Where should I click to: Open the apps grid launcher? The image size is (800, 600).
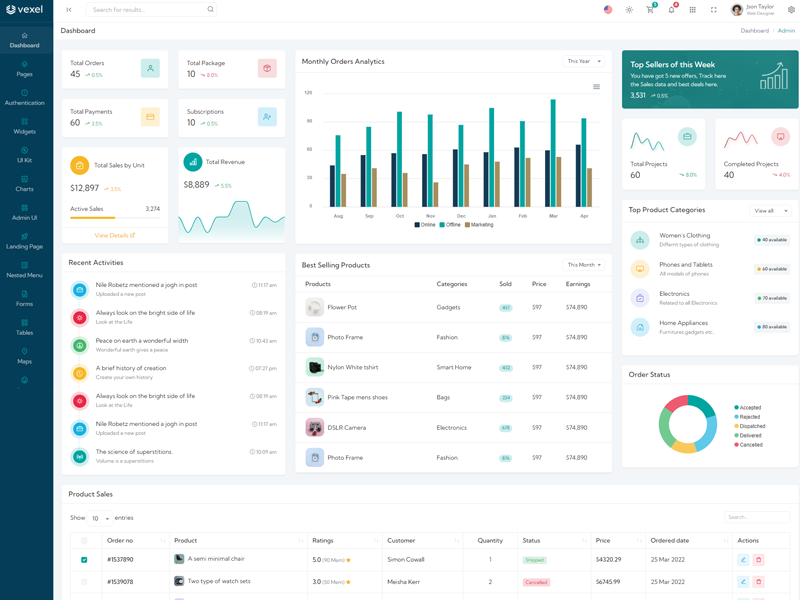tap(692, 10)
